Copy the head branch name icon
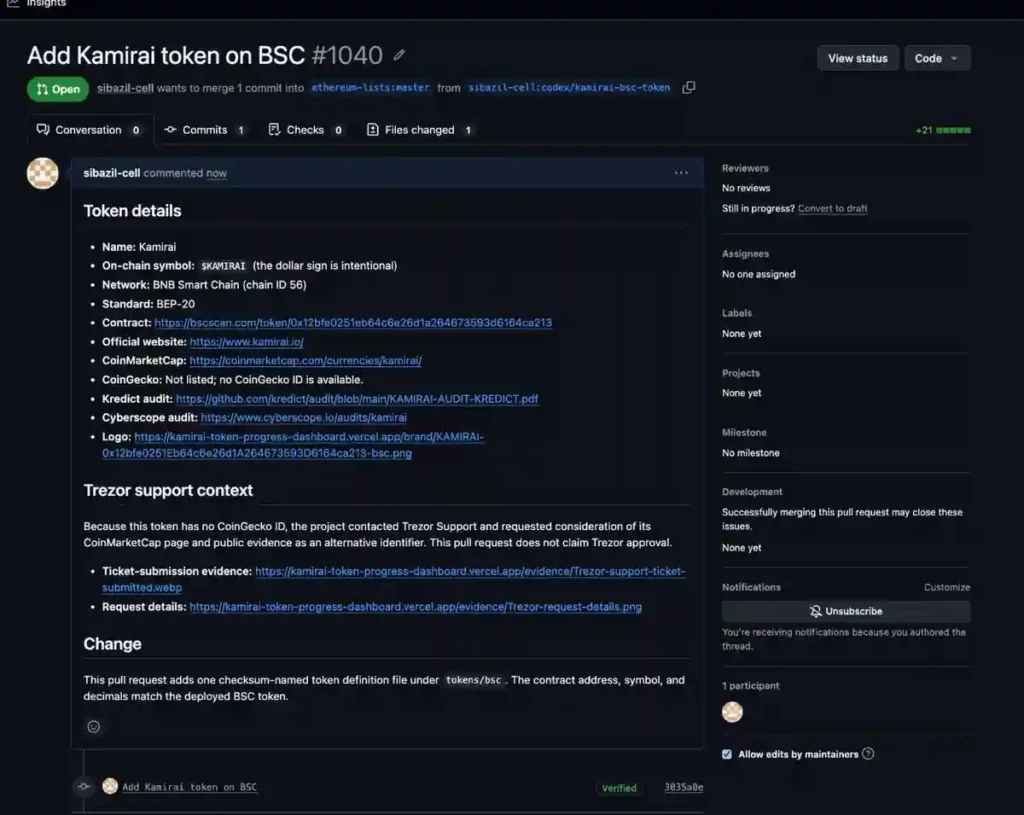The width and height of the screenshot is (1024, 815). [x=688, y=88]
